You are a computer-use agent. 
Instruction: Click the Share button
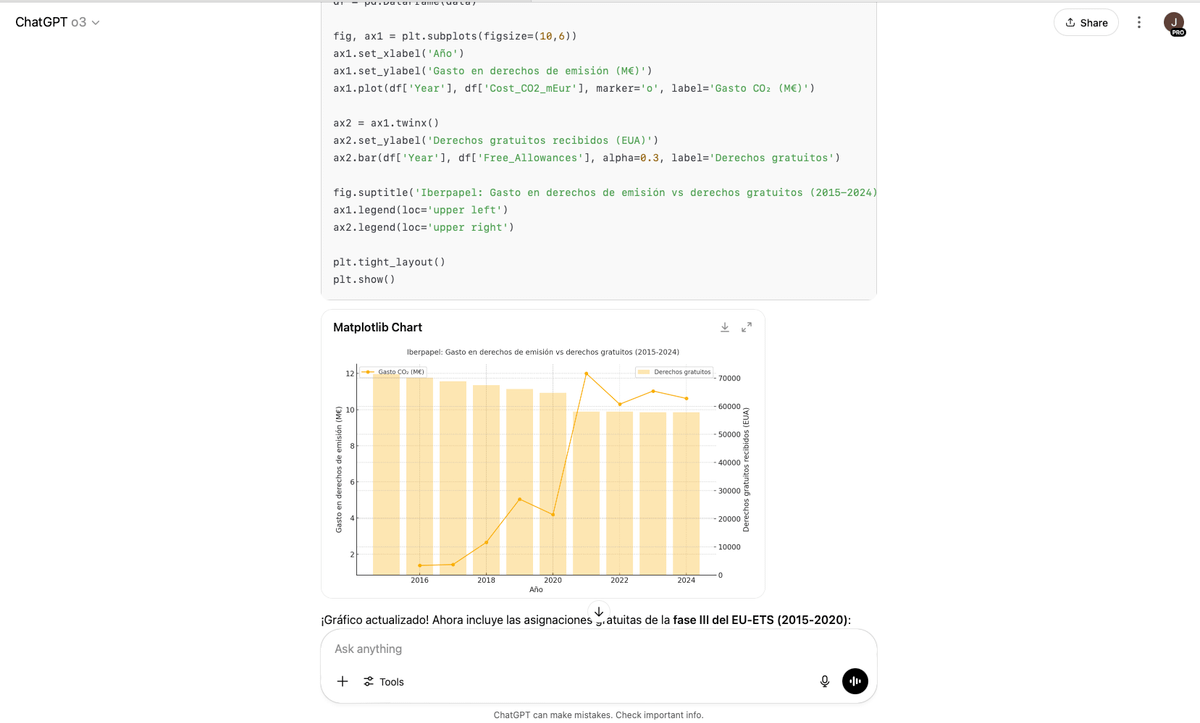click(1086, 22)
